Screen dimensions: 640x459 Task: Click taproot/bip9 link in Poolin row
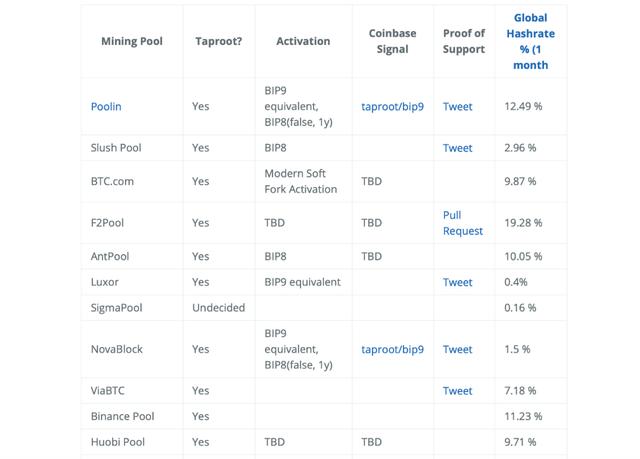[392, 106]
